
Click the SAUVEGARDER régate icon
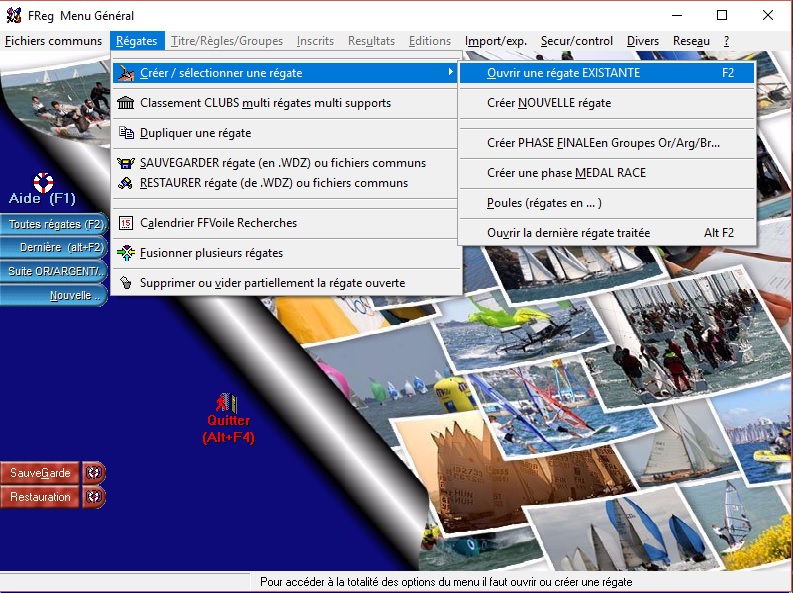click(126, 163)
